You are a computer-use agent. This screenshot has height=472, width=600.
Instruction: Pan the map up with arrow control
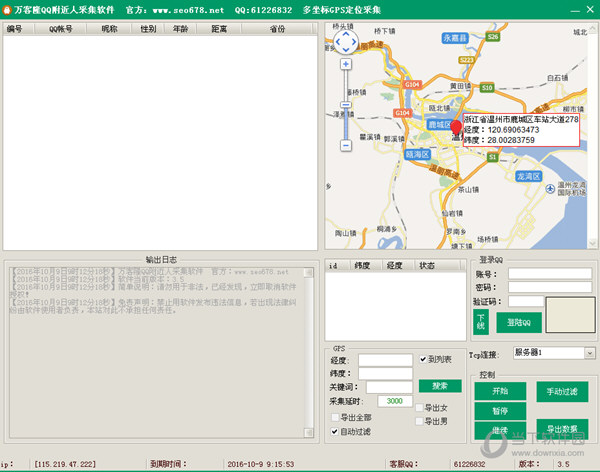(345, 33)
